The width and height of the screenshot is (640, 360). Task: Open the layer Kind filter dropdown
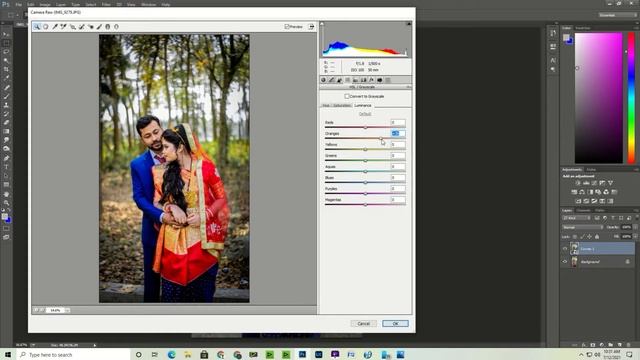point(576,218)
